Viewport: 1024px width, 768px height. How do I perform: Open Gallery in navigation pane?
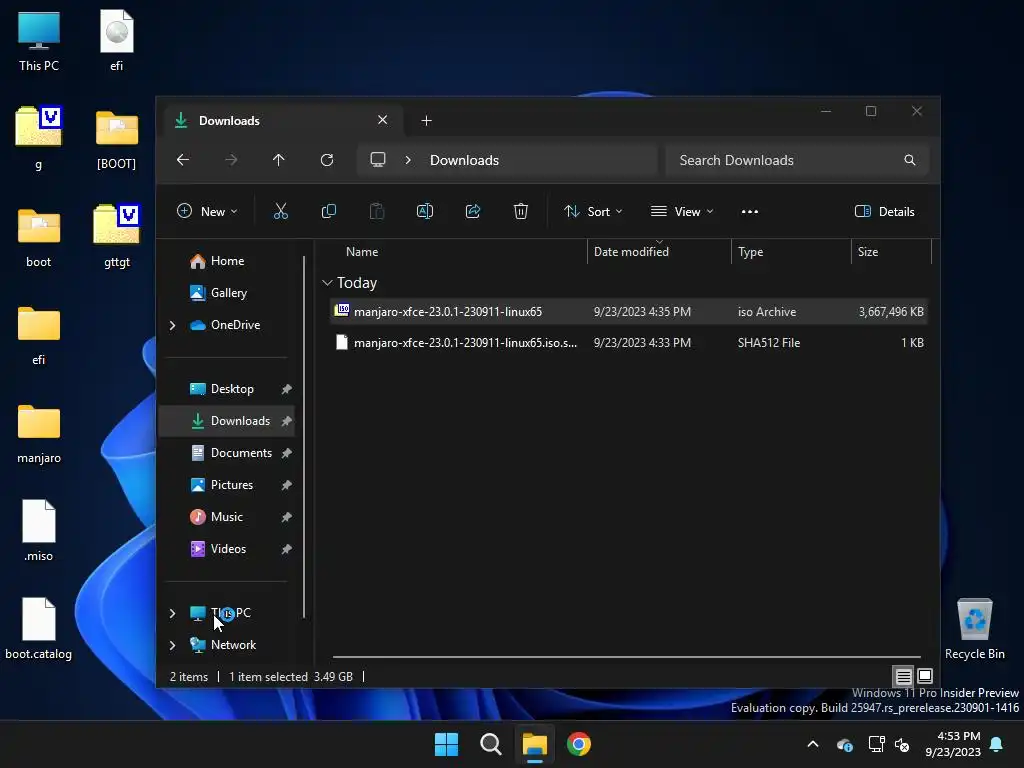pyautogui.click(x=226, y=293)
